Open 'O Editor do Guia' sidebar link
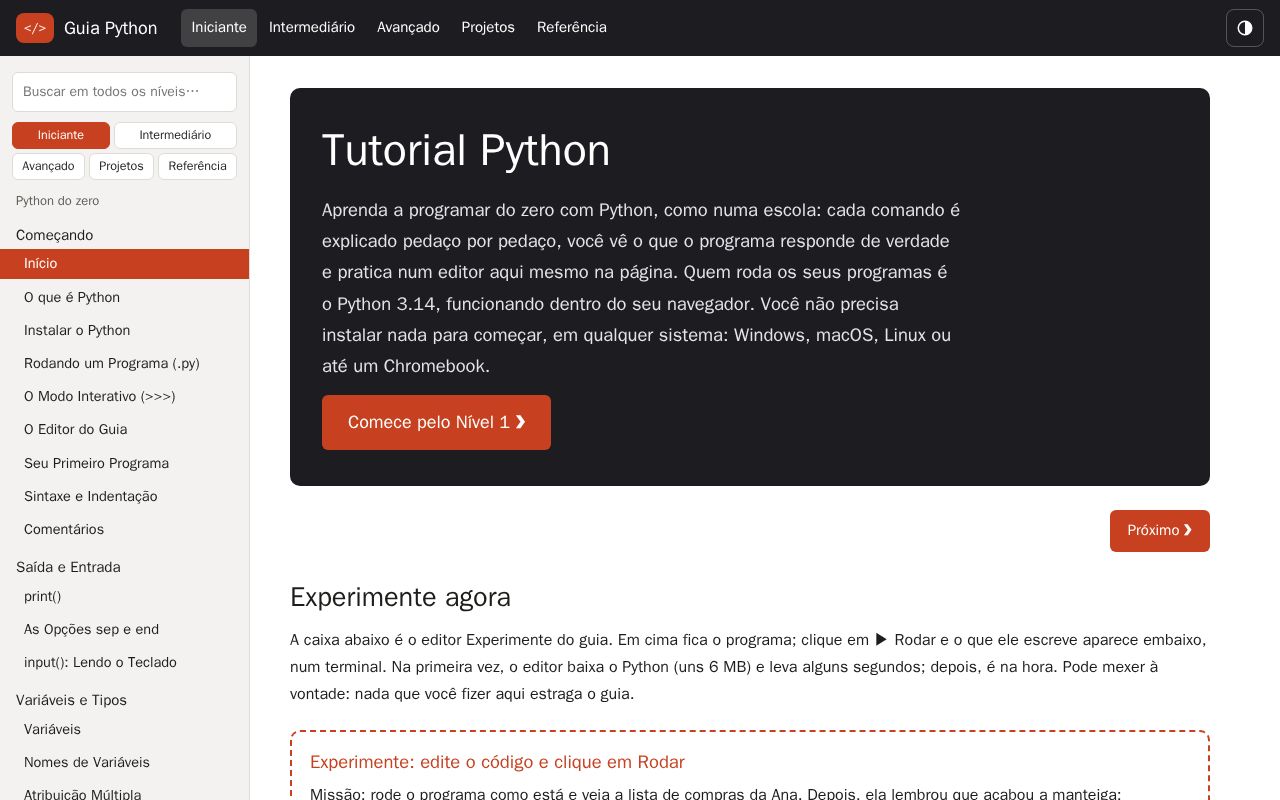The height and width of the screenshot is (800, 1280). pos(124,429)
